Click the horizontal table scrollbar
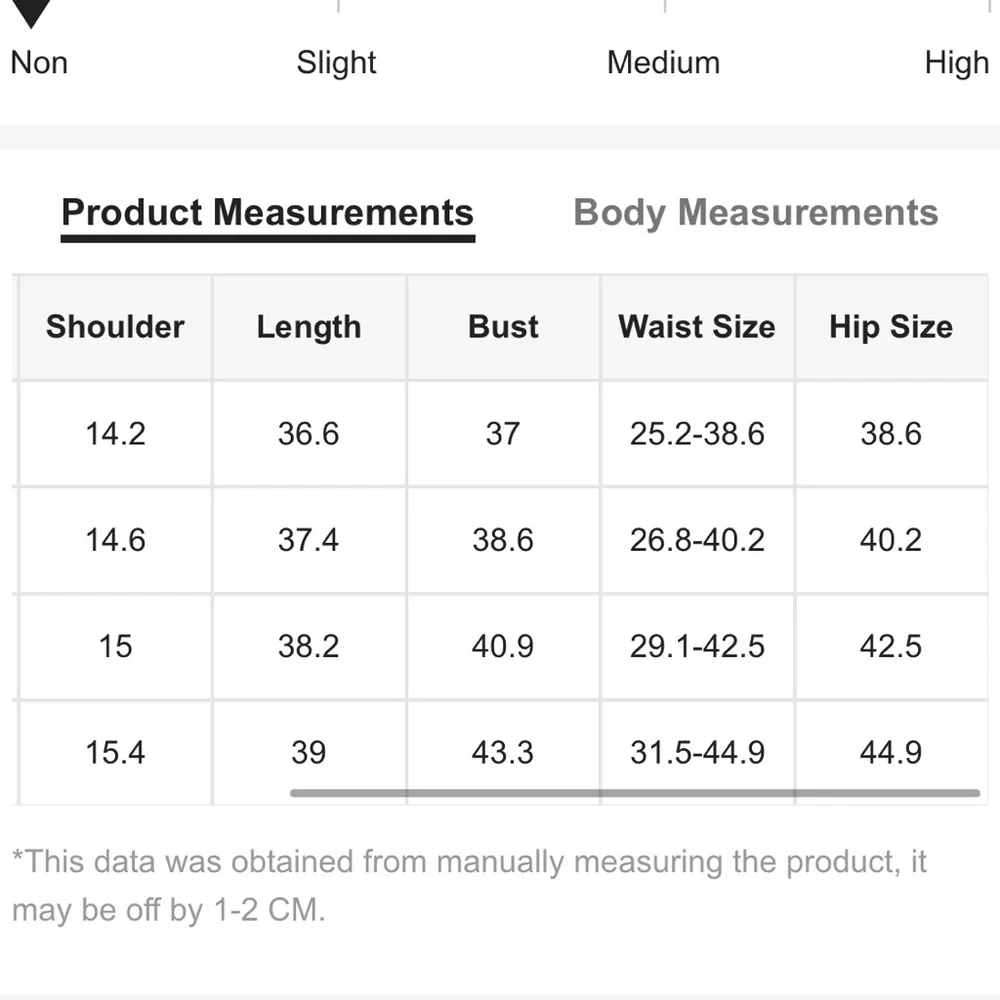Viewport: 1000px width, 1000px height. click(634, 793)
